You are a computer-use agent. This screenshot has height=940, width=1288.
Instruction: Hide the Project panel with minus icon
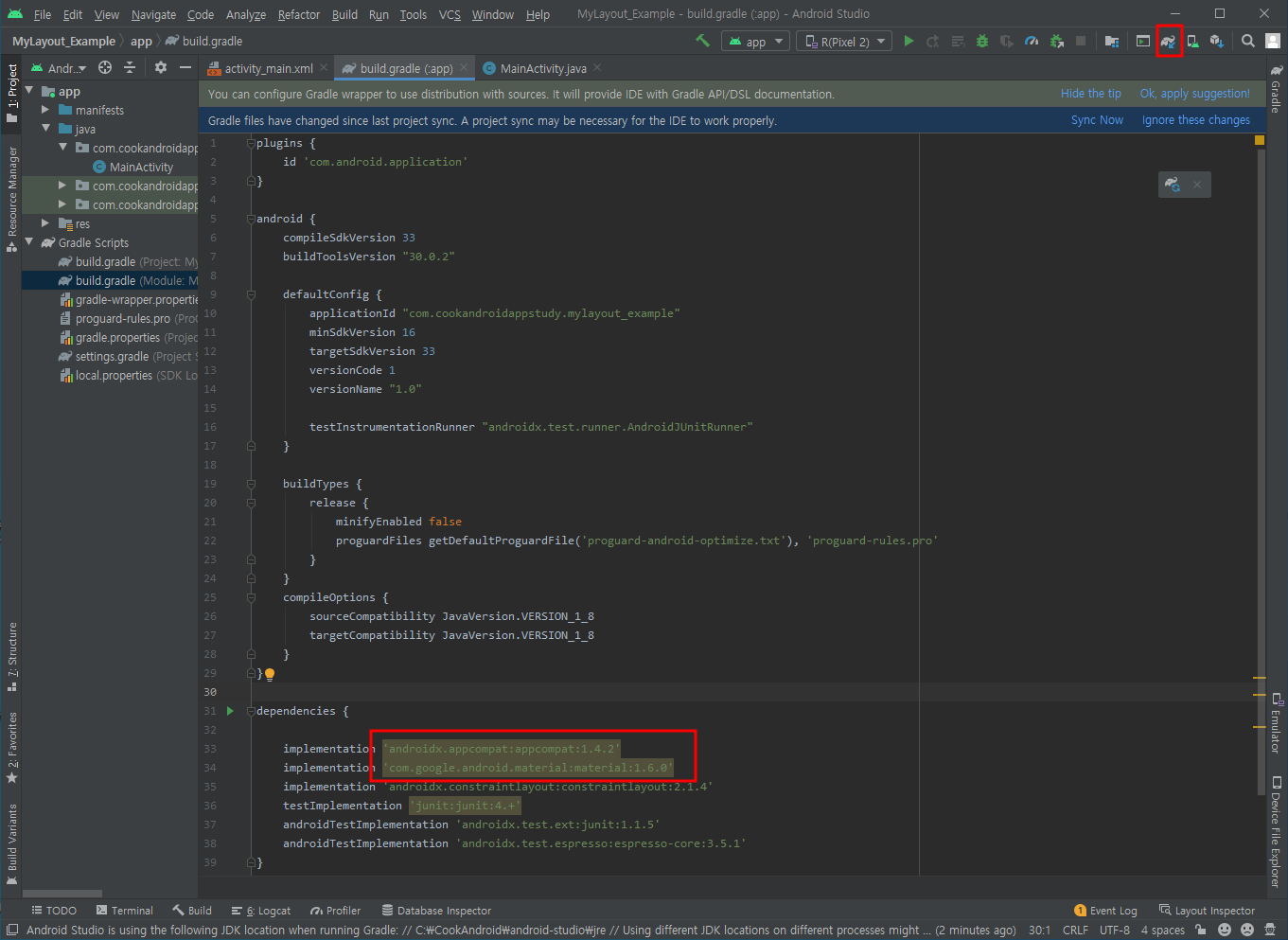click(x=185, y=67)
